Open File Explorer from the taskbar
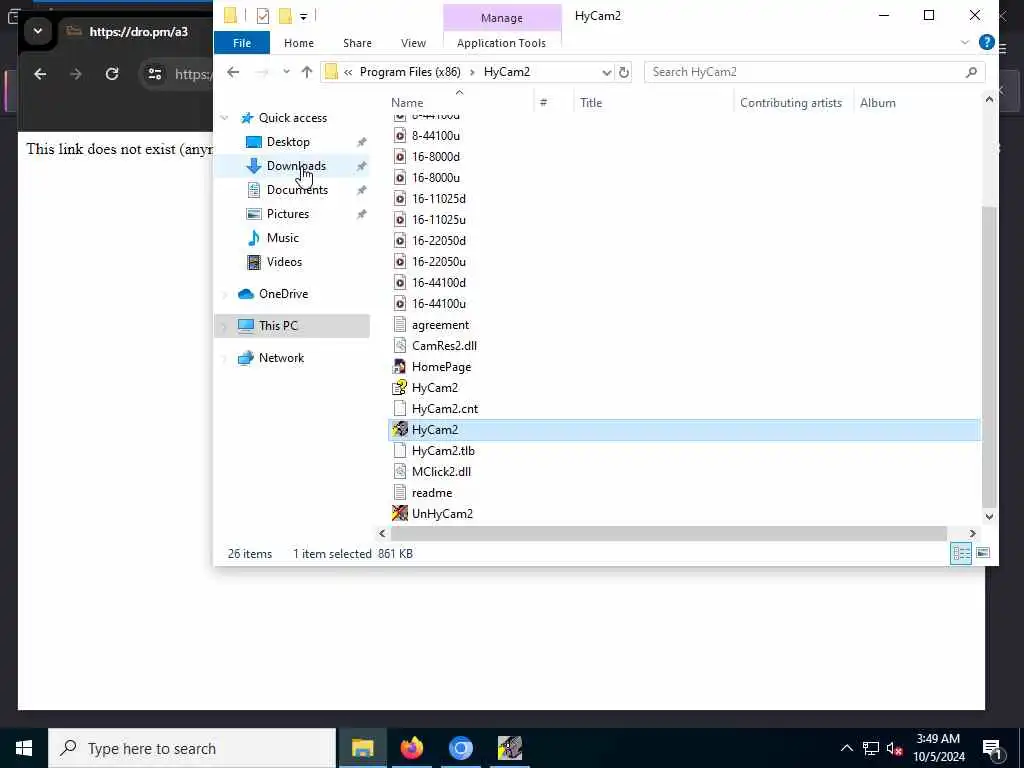Image resolution: width=1024 pixels, height=768 pixels. (362, 748)
